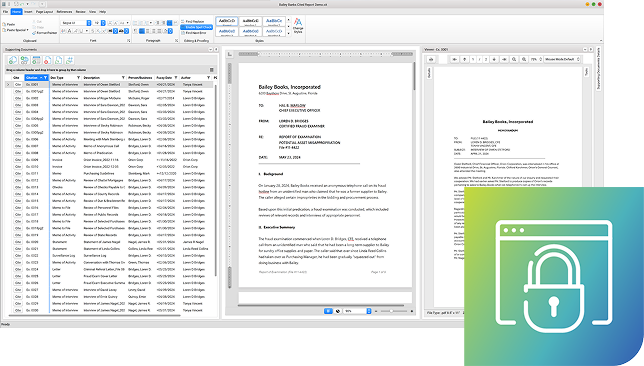
Task: Open the filter icon on the Citation column
Action: (x=46, y=78)
